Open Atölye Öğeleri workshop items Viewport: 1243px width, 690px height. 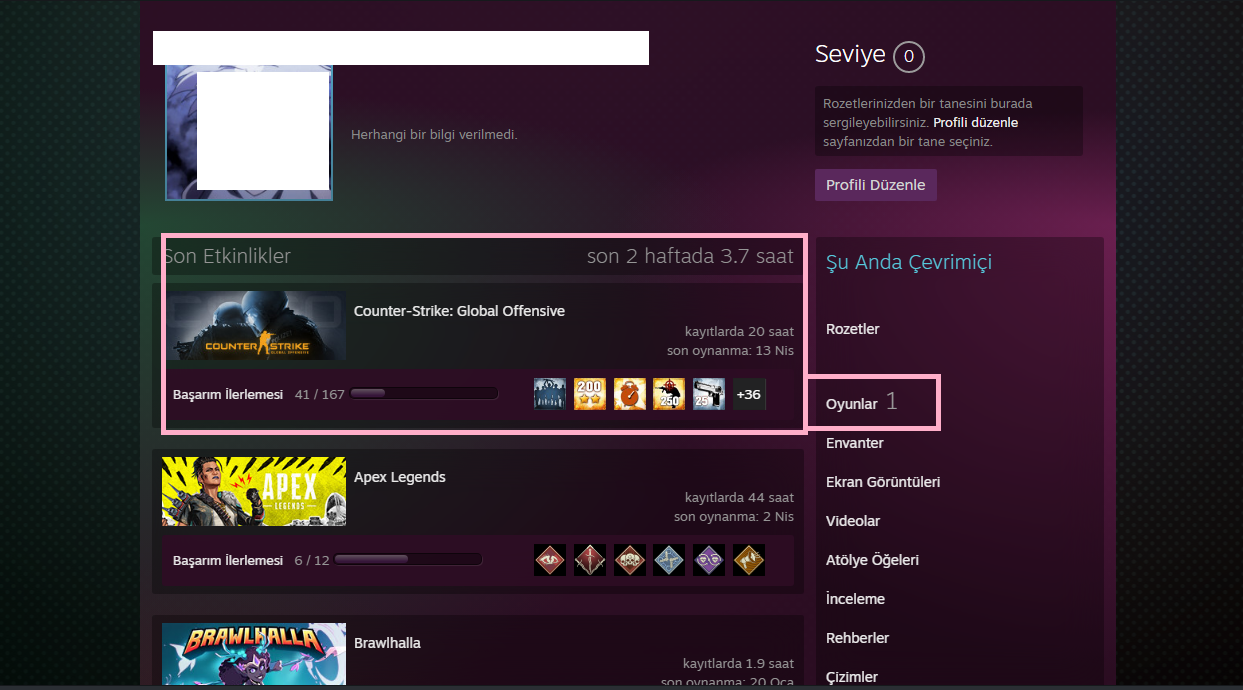click(x=872, y=560)
